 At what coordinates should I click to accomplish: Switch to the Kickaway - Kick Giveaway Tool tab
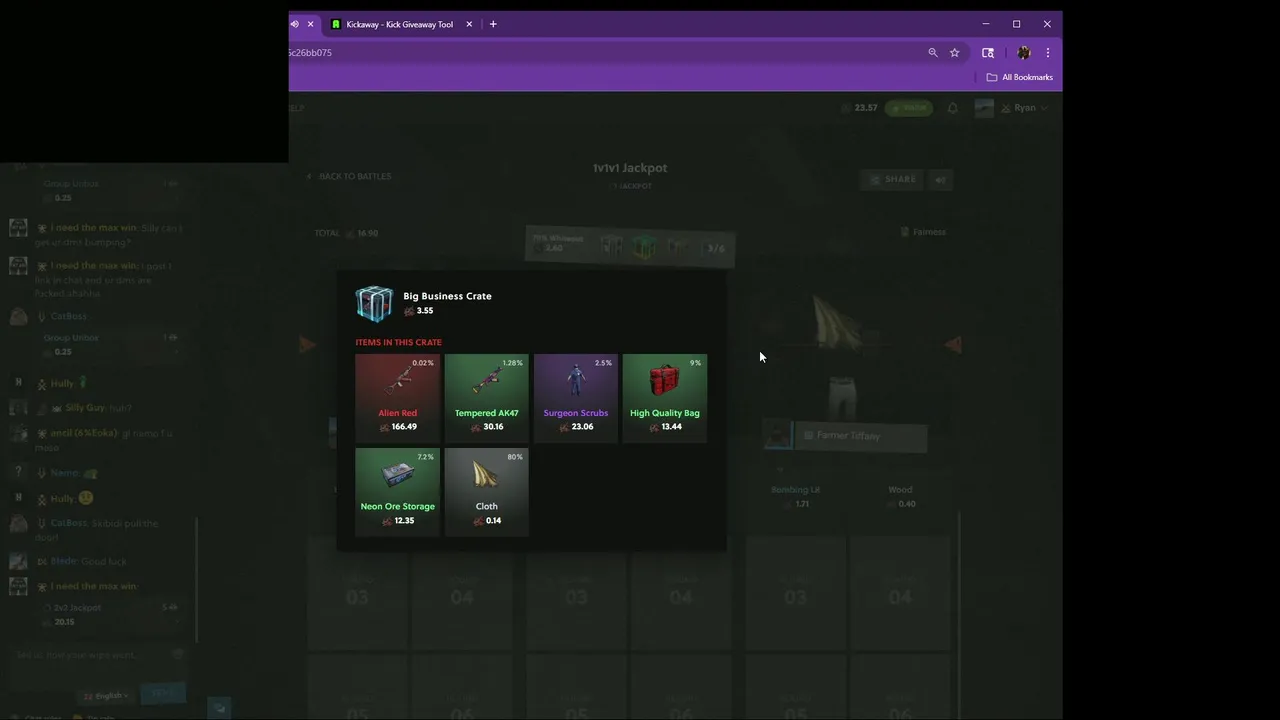(x=400, y=24)
